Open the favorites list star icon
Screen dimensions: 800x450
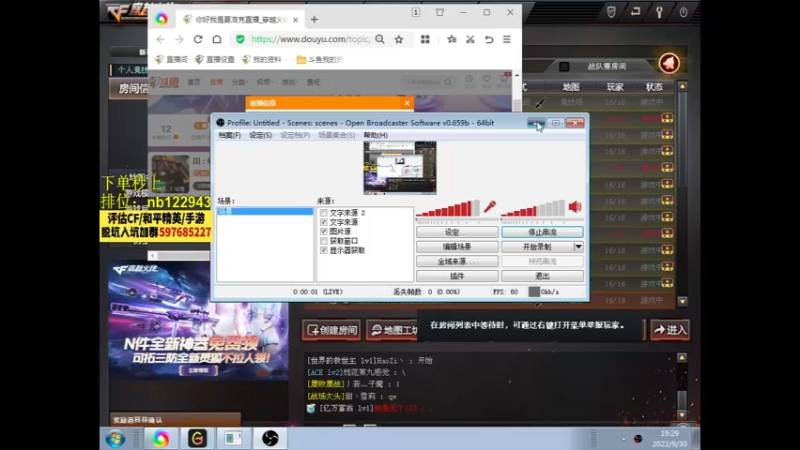point(452,39)
